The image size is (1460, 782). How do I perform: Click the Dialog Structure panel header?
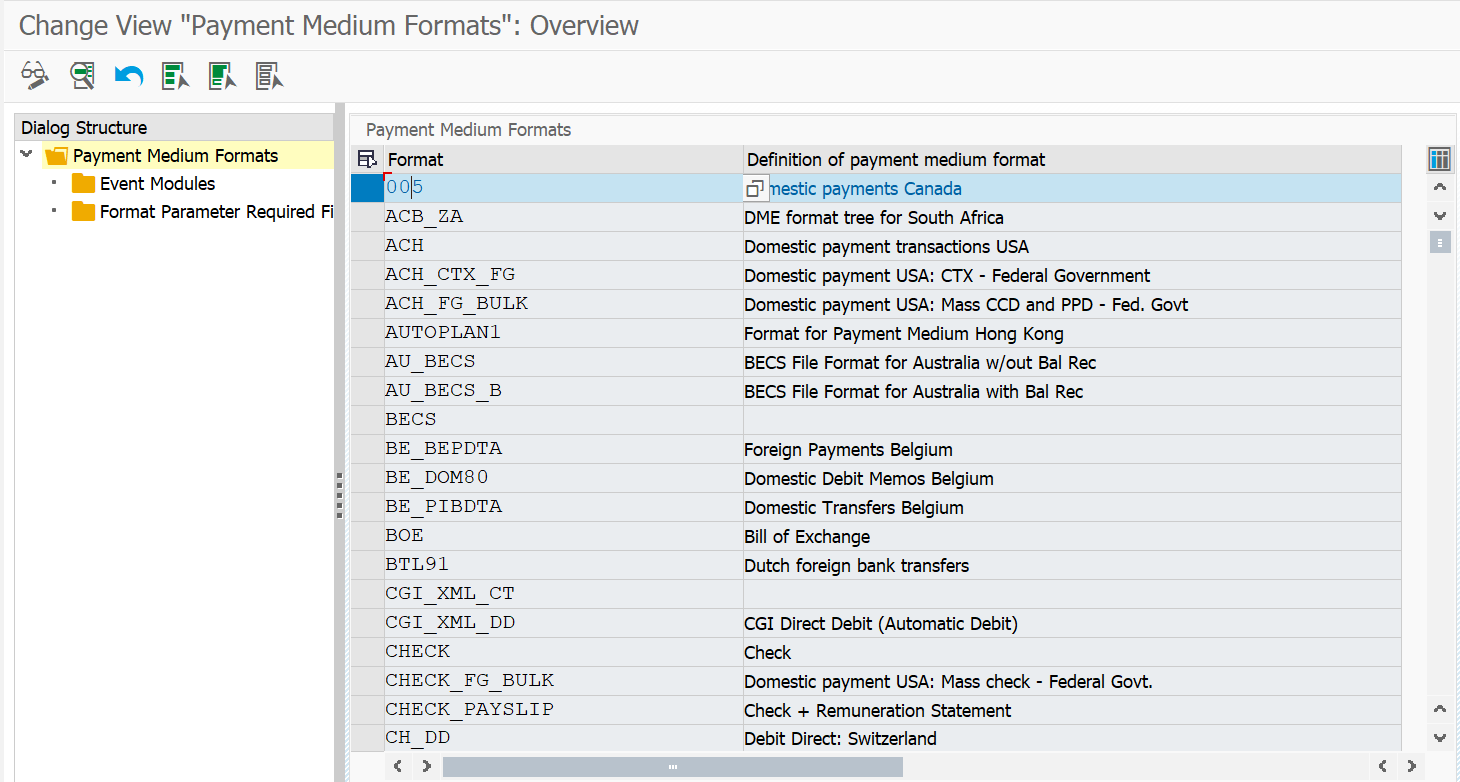pos(174,128)
